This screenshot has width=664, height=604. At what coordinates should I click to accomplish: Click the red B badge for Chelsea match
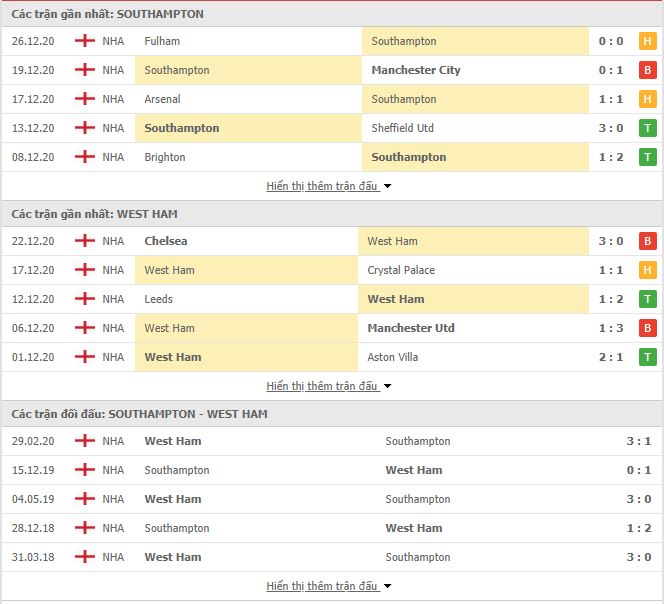tap(647, 241)
